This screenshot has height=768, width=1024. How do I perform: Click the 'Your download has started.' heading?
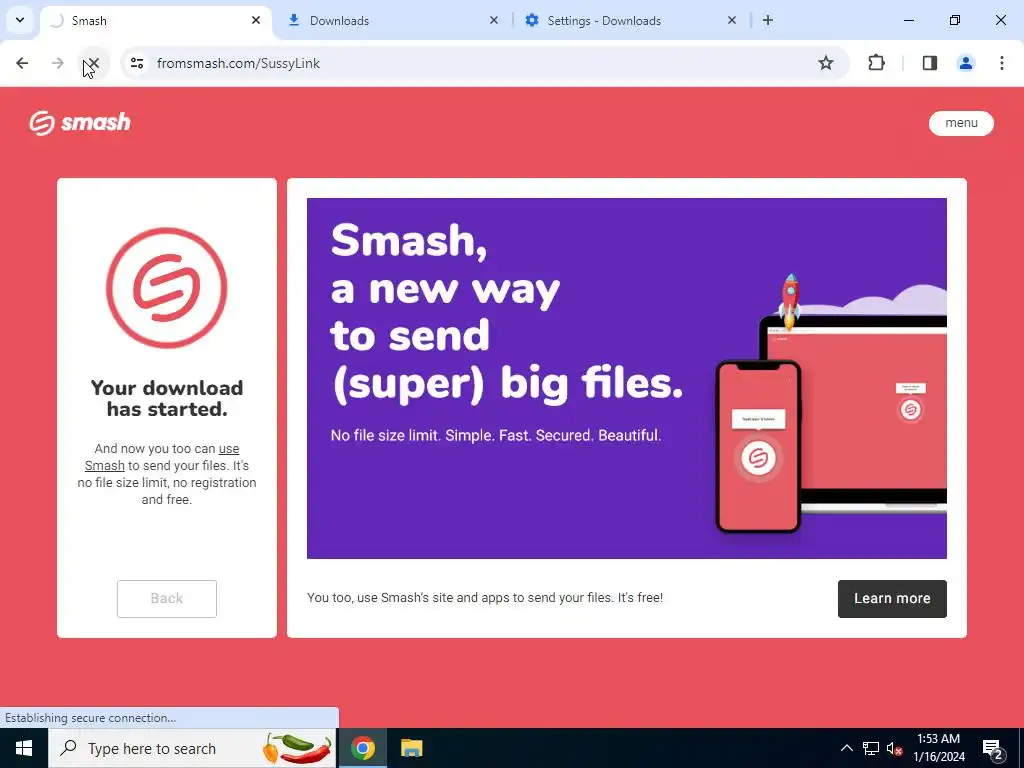pos(167,398)
